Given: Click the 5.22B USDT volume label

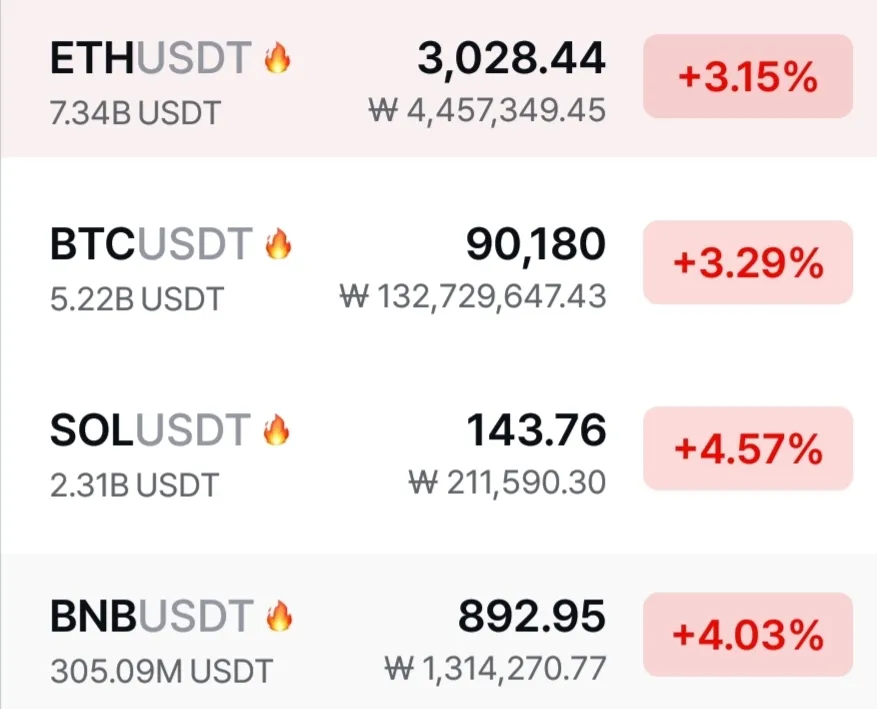Looking at the screenshot, I should click(136, 299).
